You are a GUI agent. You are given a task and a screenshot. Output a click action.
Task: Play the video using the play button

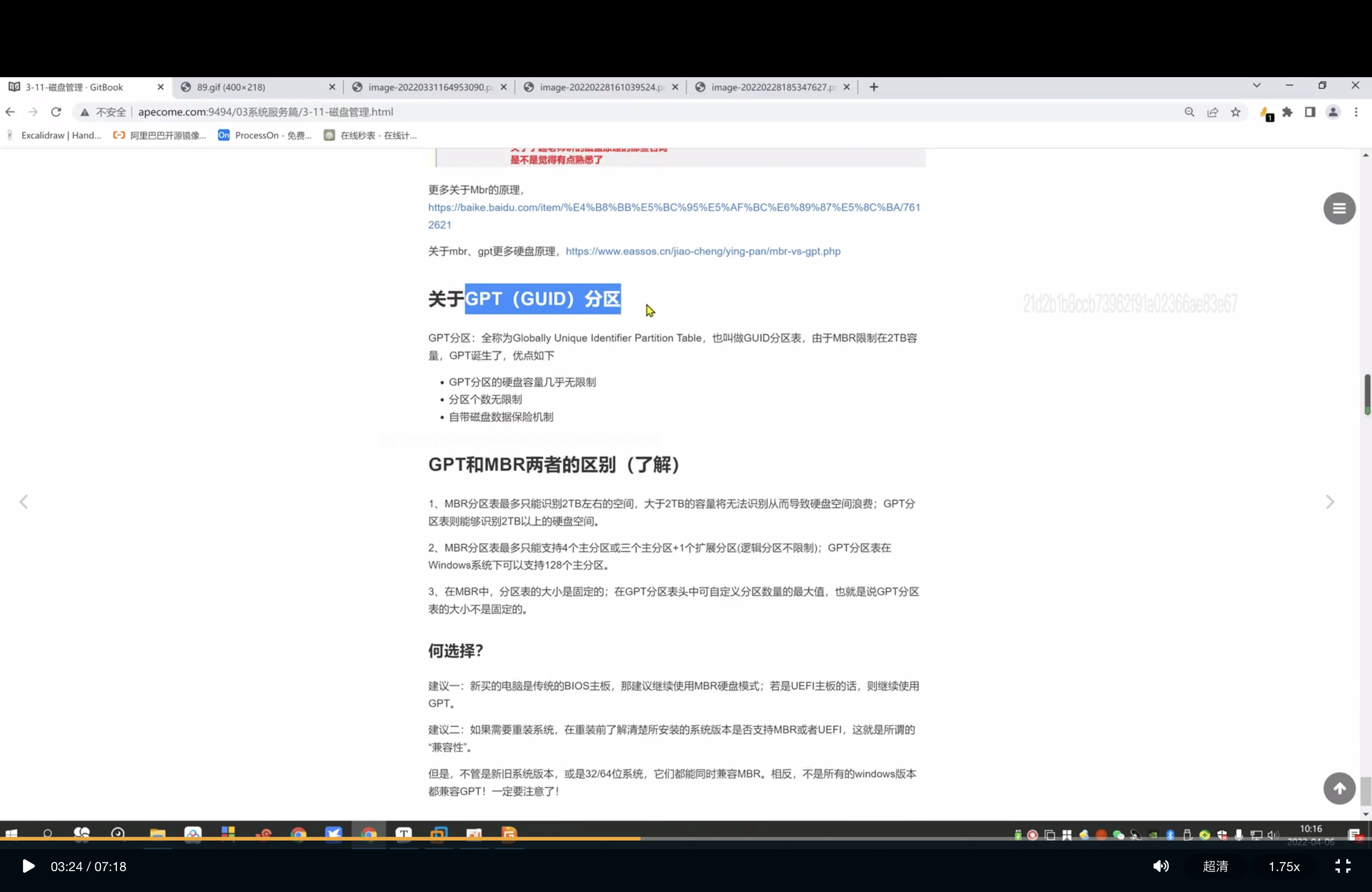28,866
